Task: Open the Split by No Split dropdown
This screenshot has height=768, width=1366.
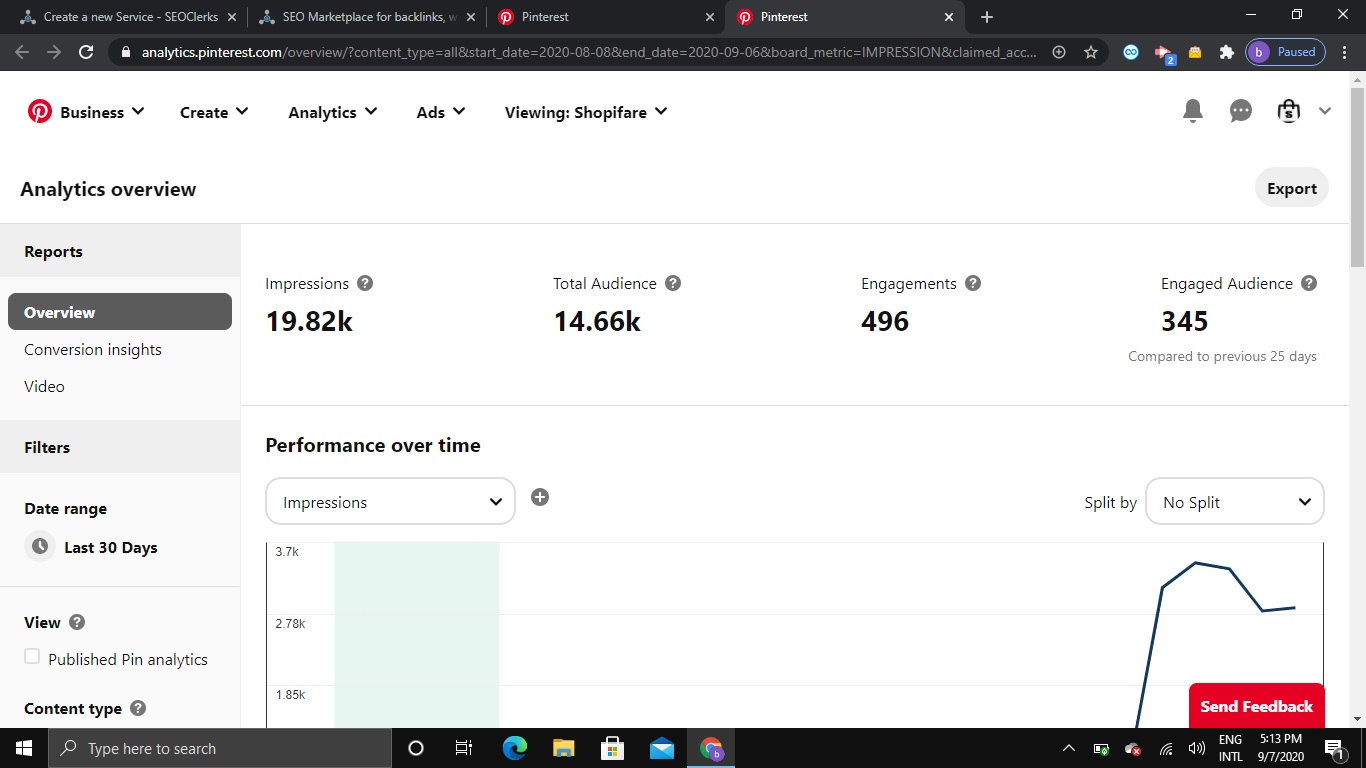Action: pyautogui.click(x=1235, y=501)
